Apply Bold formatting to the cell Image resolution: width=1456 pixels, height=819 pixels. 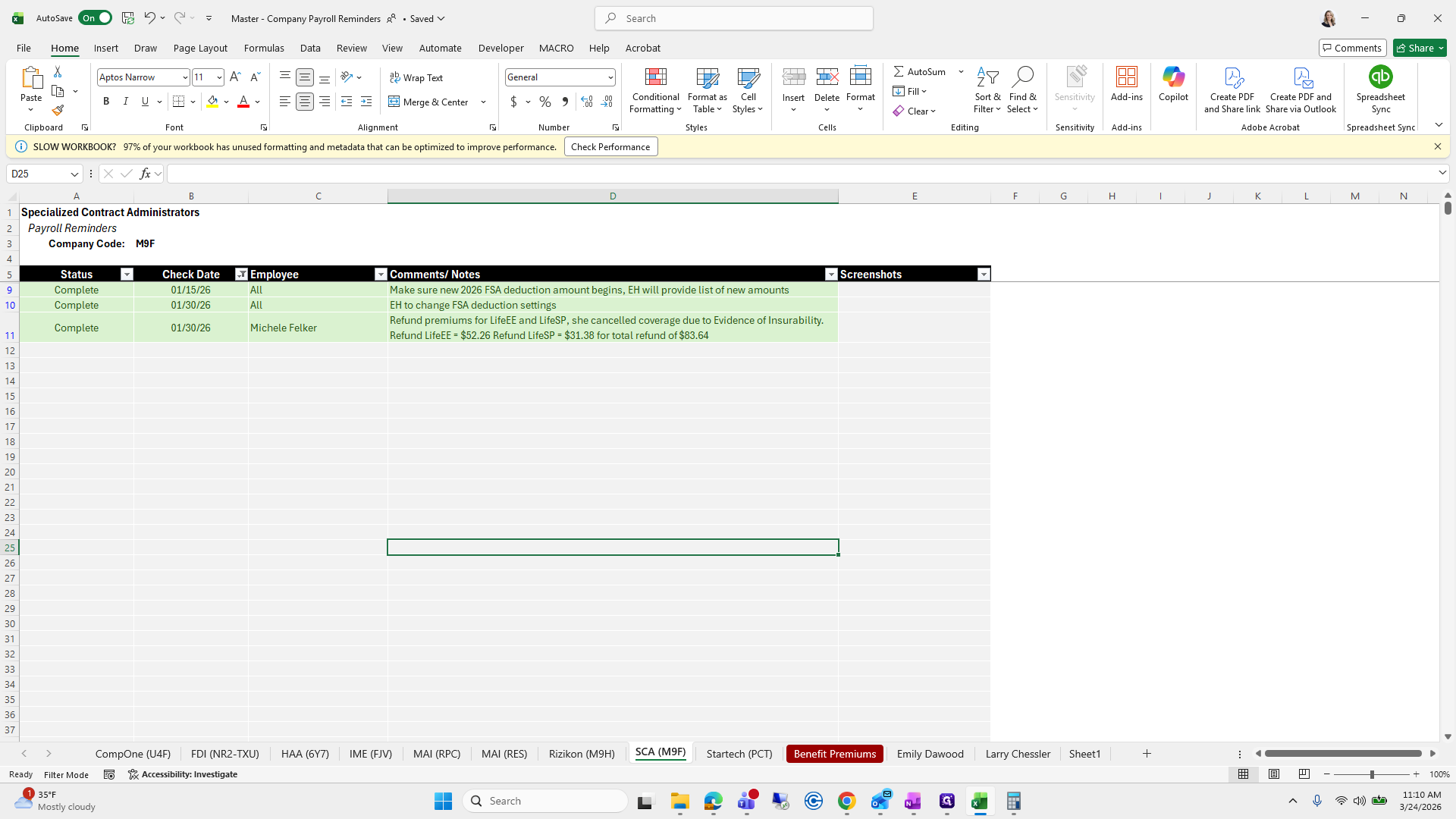coord(106,102)
